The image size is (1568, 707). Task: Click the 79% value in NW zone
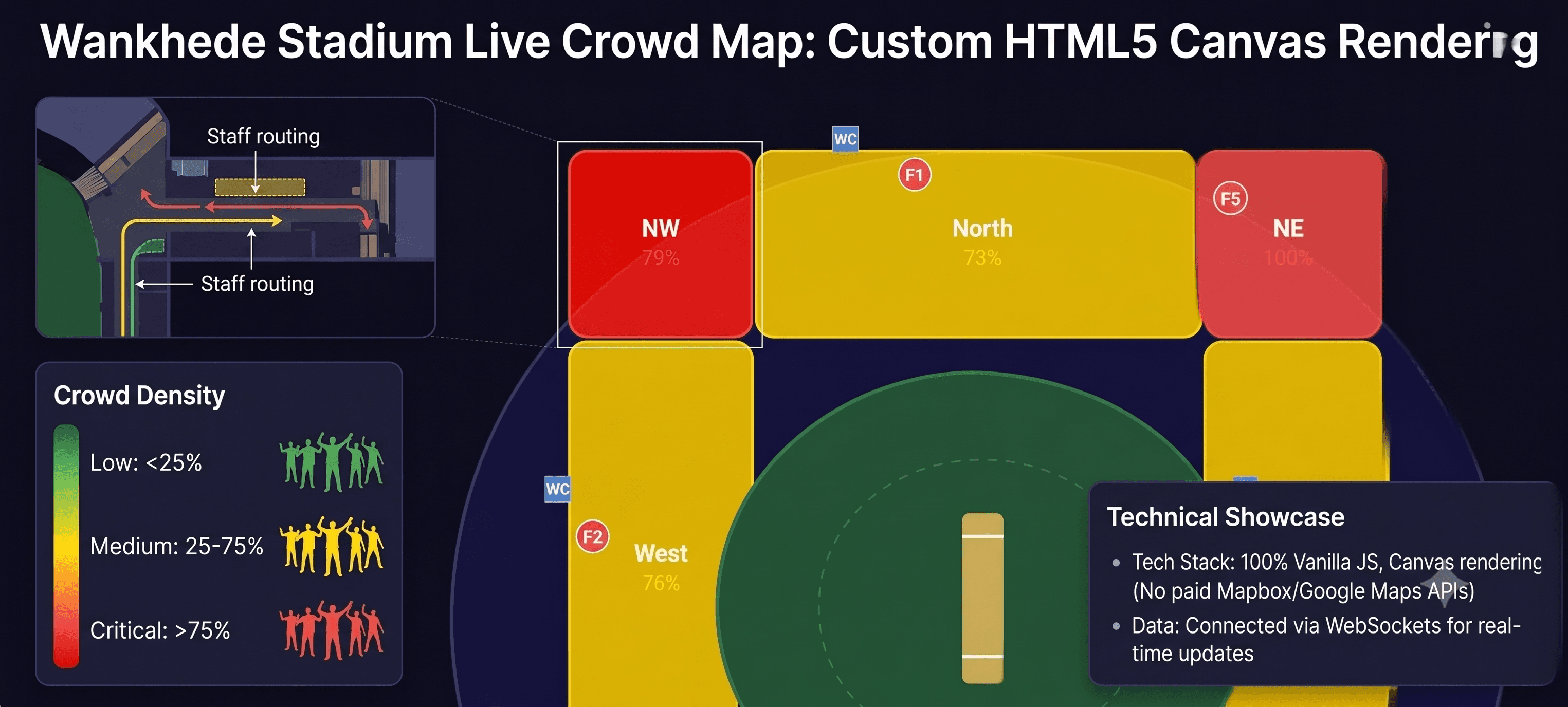661,257
